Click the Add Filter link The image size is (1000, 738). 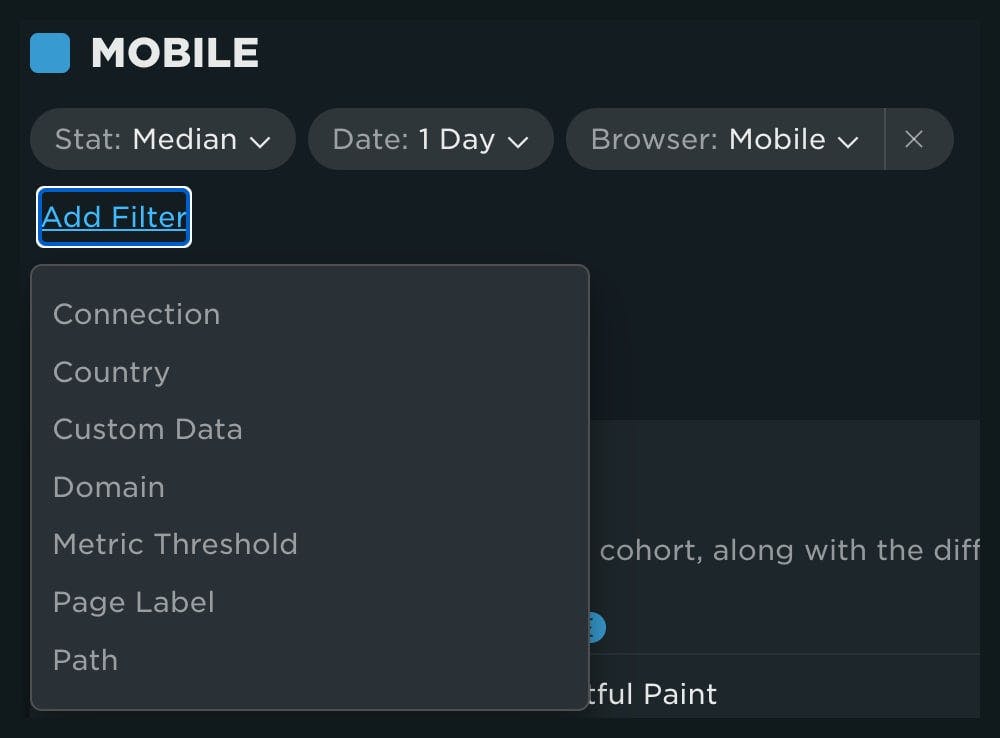(x=113, y=218)
